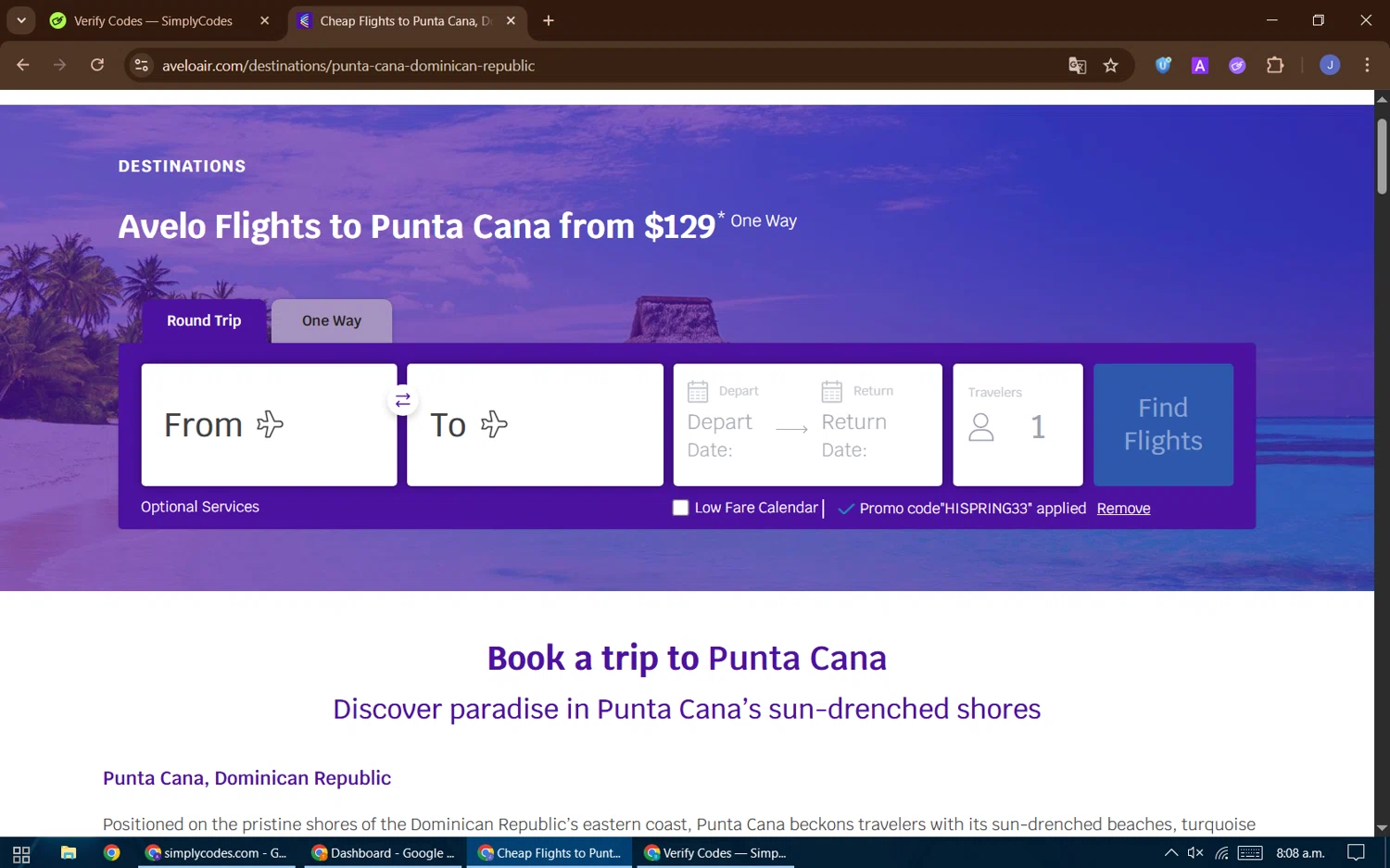Open Chrome three-dot menu

click(1368, 65)
